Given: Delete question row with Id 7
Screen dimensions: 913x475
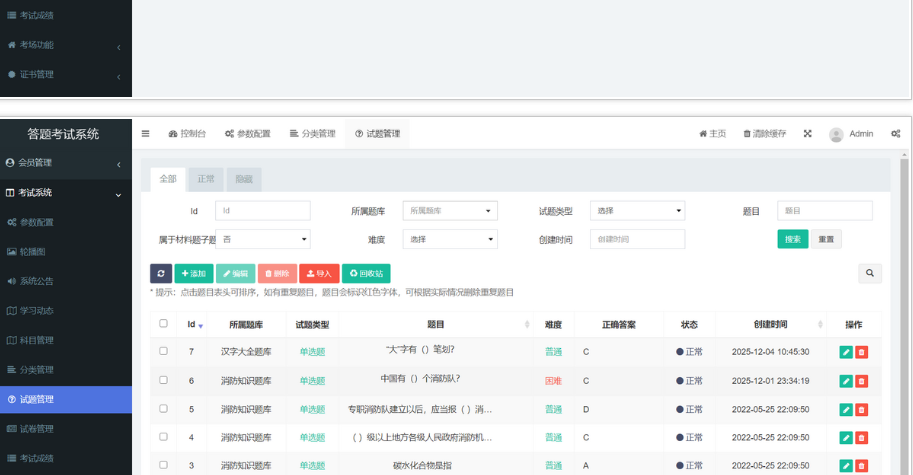Looking at the screenshot, I should 862,352.
